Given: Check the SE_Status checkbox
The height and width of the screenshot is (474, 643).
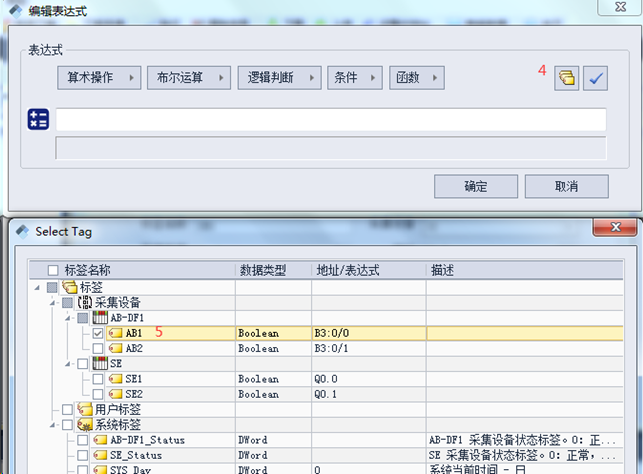Looking at the screenshot, I should pos(82,455).
